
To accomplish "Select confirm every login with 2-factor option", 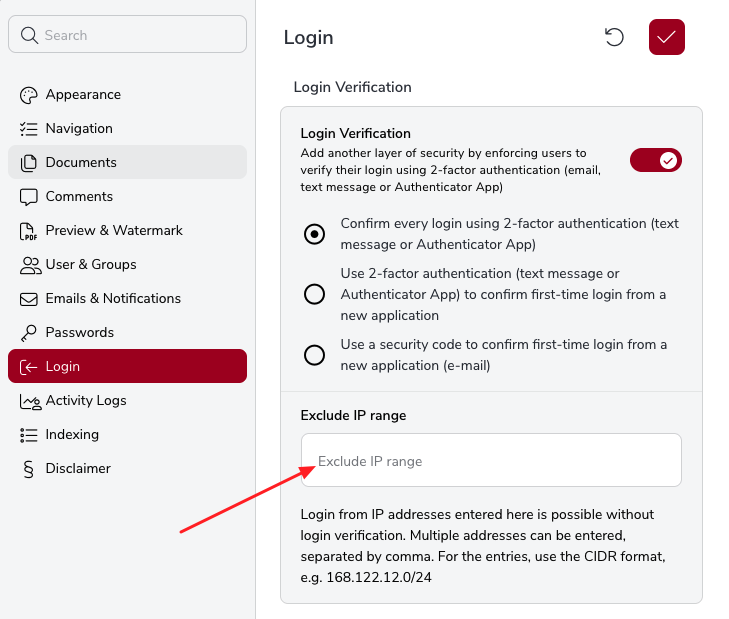I will click(314, 234).
